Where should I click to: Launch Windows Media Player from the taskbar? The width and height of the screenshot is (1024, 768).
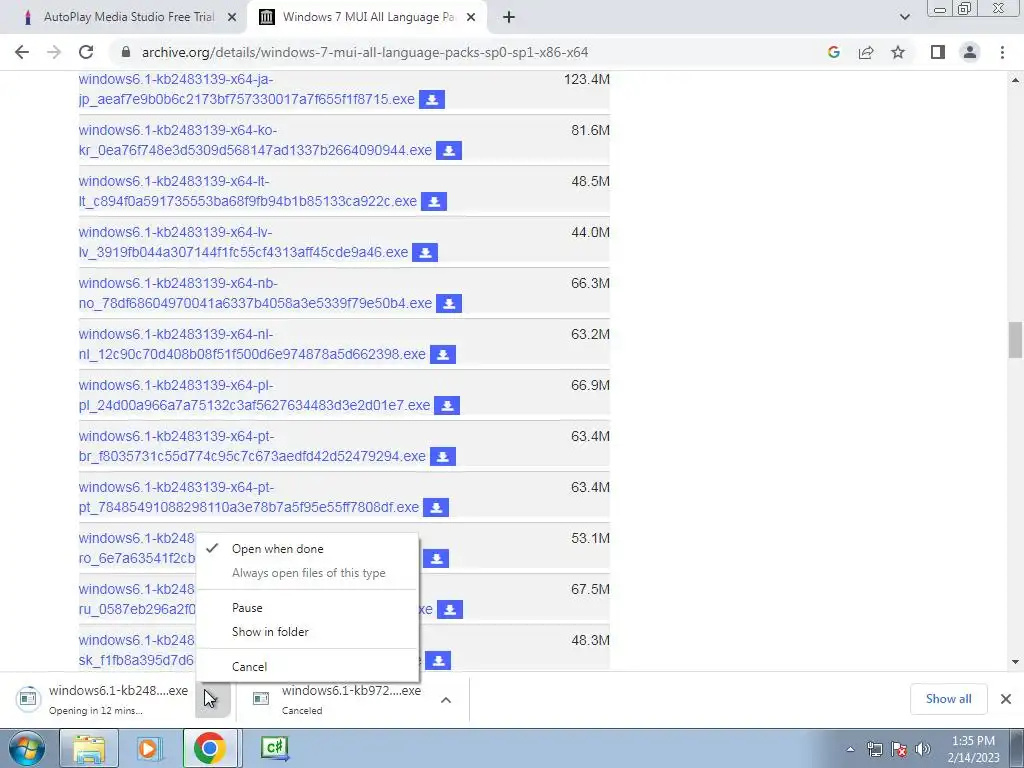pyautogui.click(x=148, y=748)
